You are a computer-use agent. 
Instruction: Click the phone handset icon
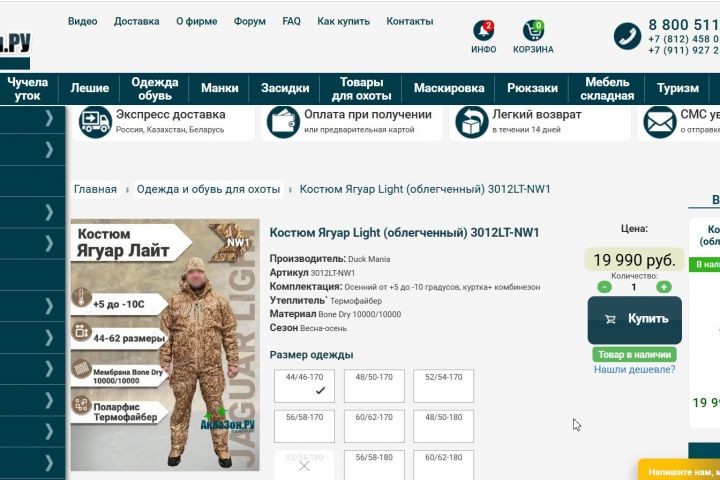(x=627, y=36)
